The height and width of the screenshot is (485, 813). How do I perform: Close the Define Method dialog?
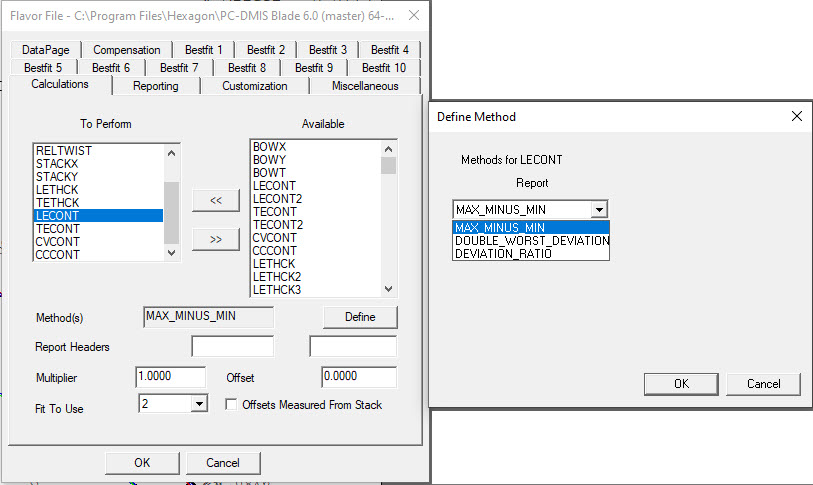point(796,116)
